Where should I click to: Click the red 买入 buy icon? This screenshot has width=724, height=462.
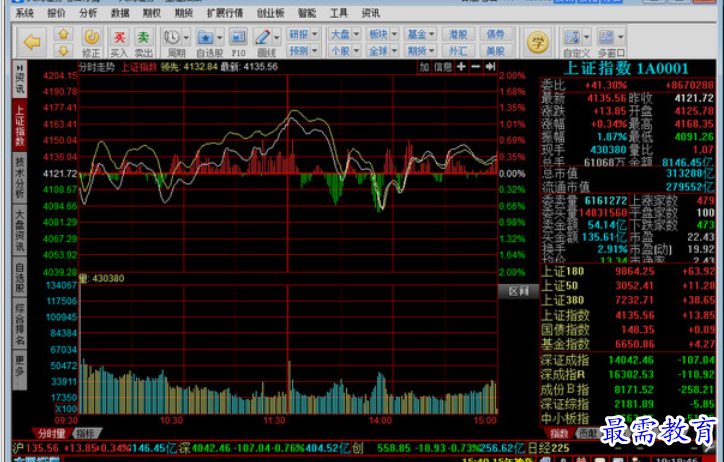120,37
